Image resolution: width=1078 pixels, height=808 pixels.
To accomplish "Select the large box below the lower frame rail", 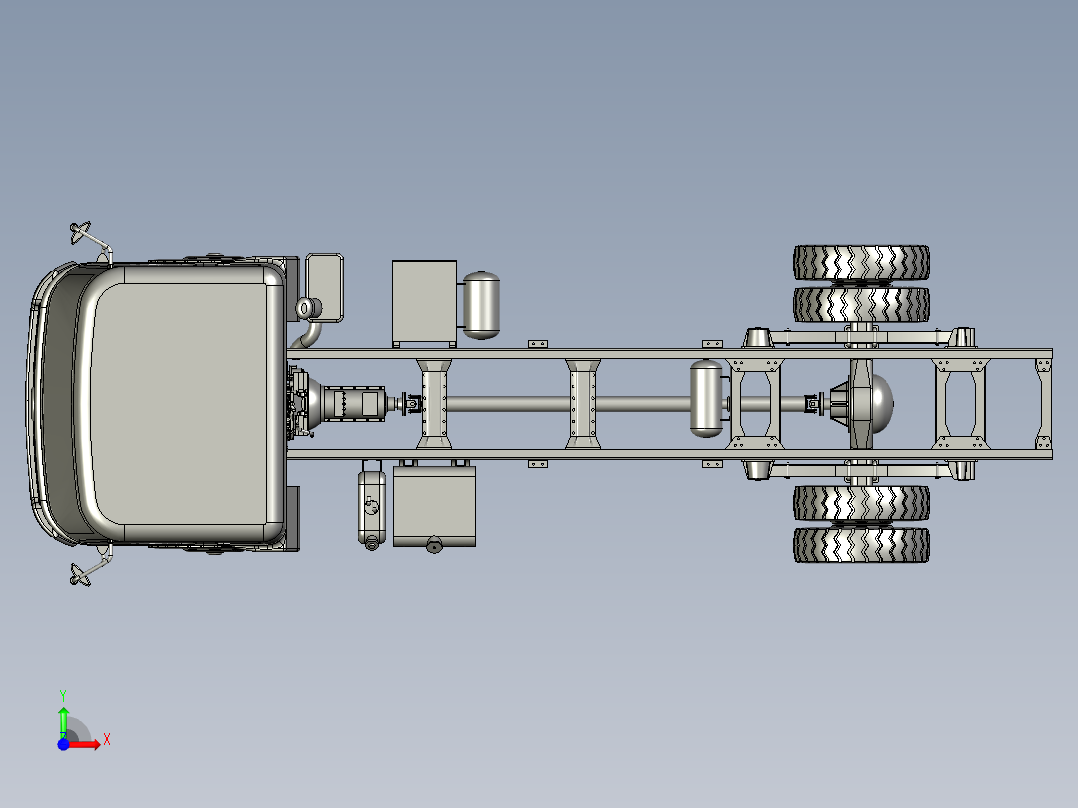I will pos(434,506).
